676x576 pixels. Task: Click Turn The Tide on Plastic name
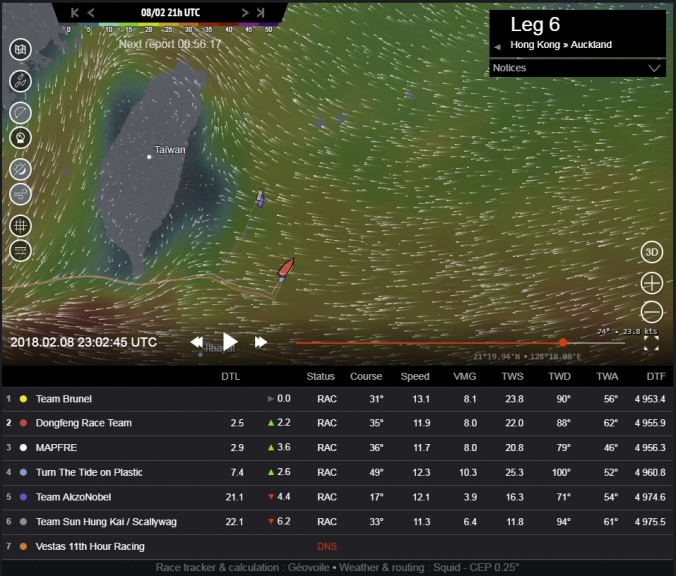pyautogui.click(x=89, y=472)
